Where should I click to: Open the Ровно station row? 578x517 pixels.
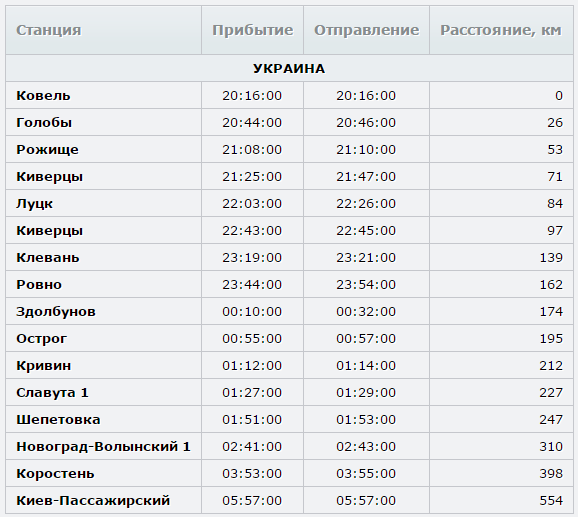(x=289, y=284)
